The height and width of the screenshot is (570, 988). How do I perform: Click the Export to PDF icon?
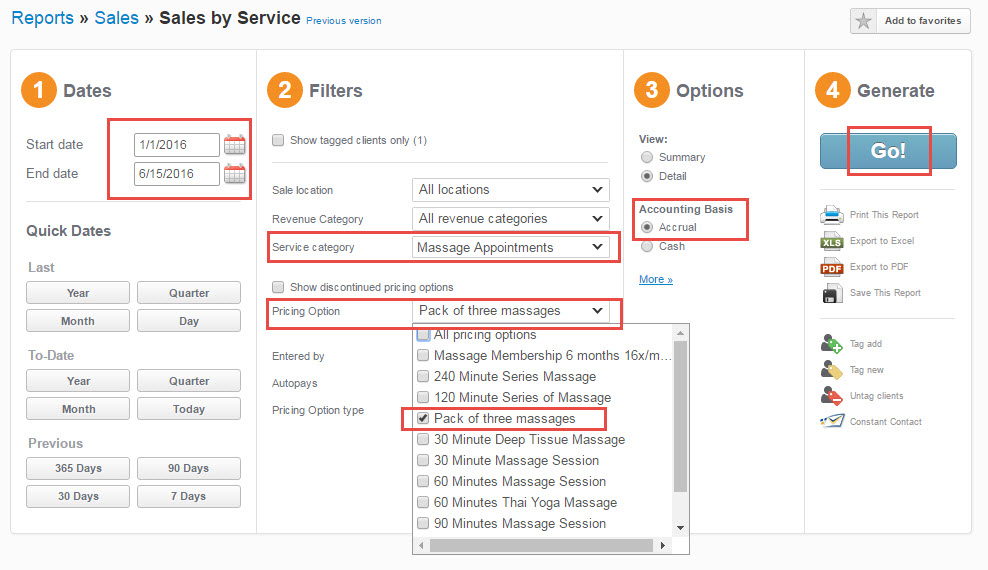tap(832, 267)
